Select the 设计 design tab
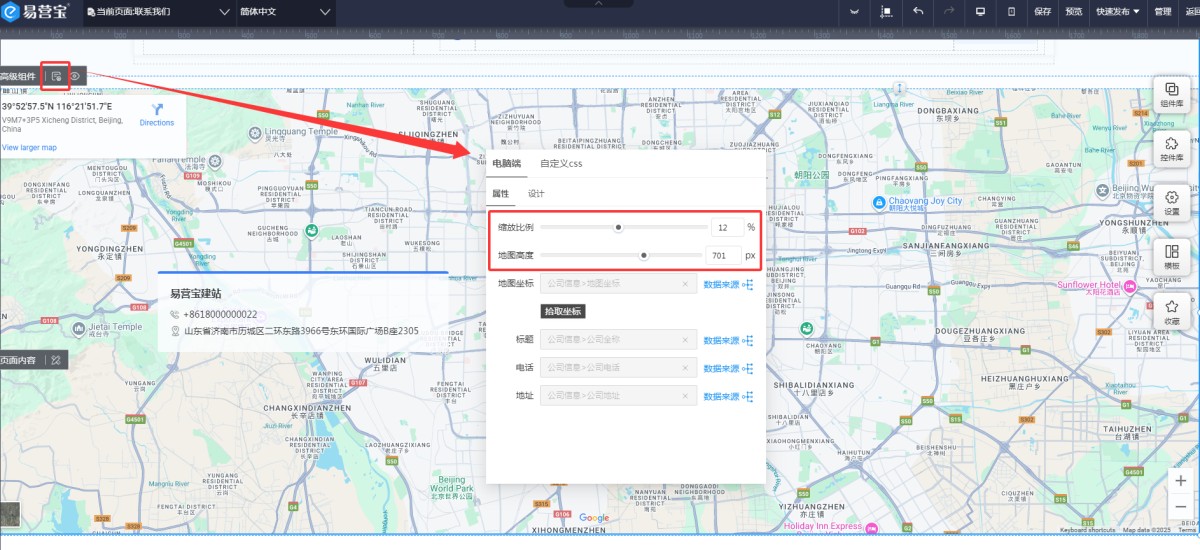The image size is (1200, 550). pyautogui.click(x=536, y=193)
